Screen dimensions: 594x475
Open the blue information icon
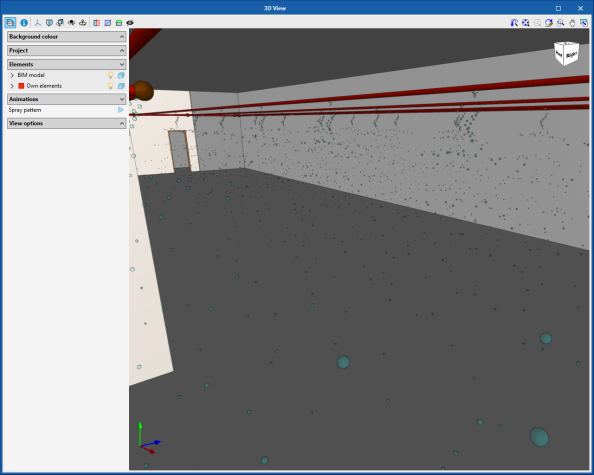pyautogui.click(x=24, y=23)
